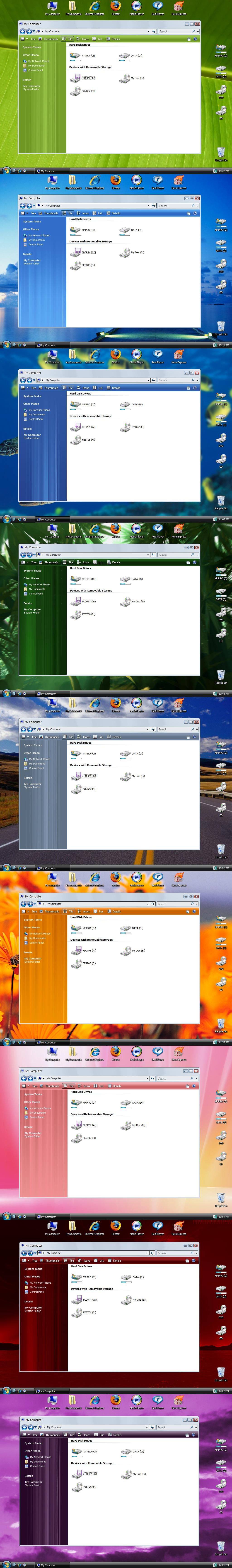Switch to Thumbnails view in light blue sky window
The image size is (232, 1568).
point(48,213)
